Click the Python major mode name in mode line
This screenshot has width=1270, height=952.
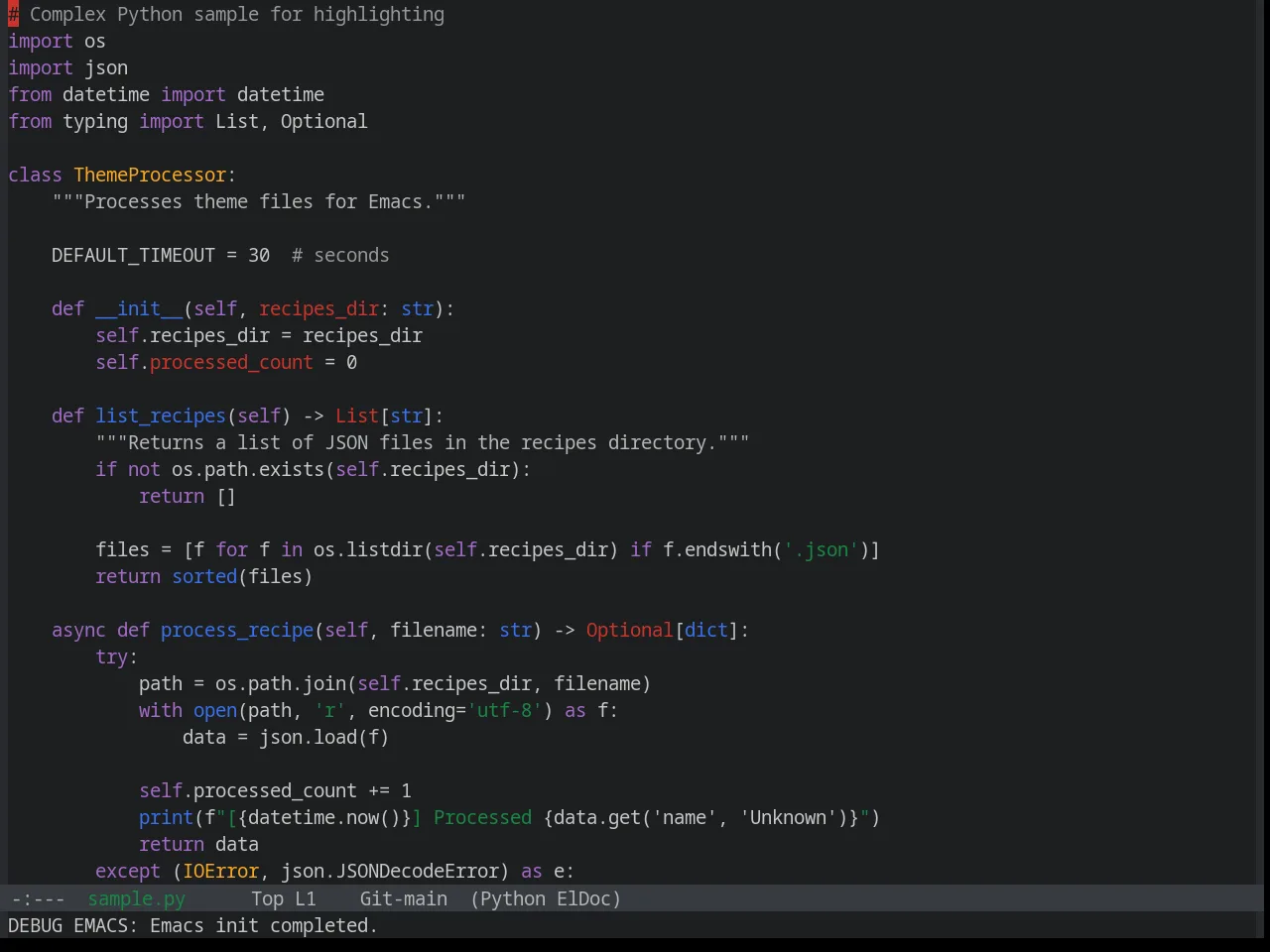click(x=513, y=899)
